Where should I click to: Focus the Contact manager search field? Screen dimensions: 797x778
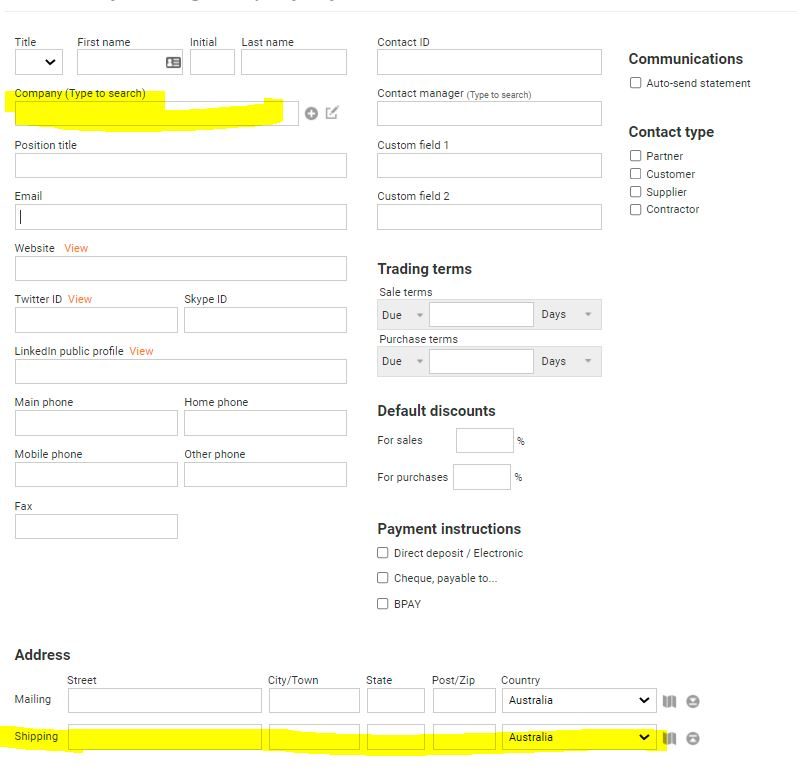(489, 113)
